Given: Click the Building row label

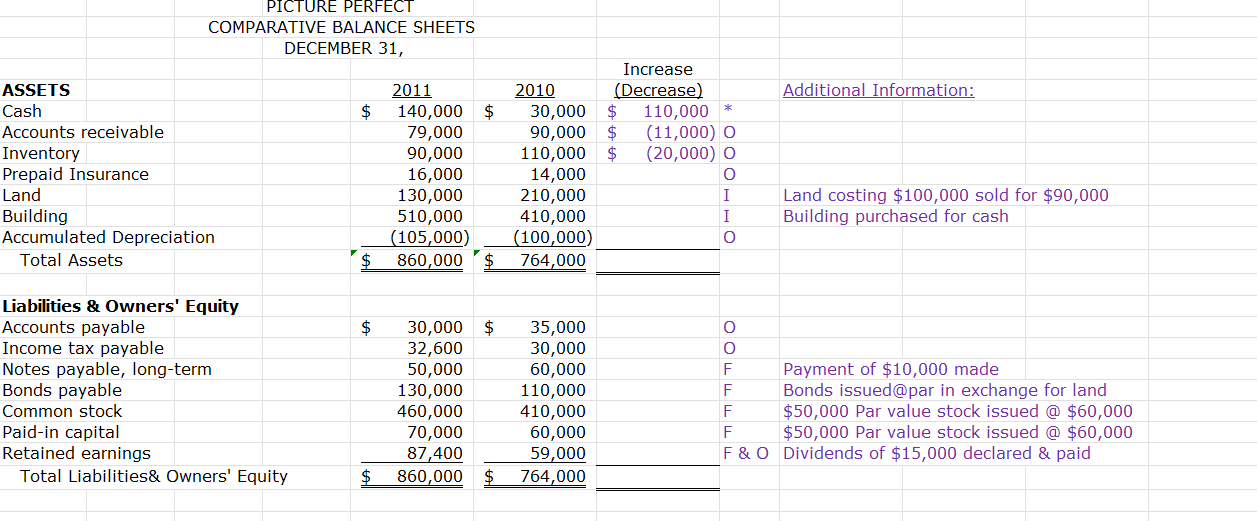Looking at the screenshot, I should tap(35, 216).
